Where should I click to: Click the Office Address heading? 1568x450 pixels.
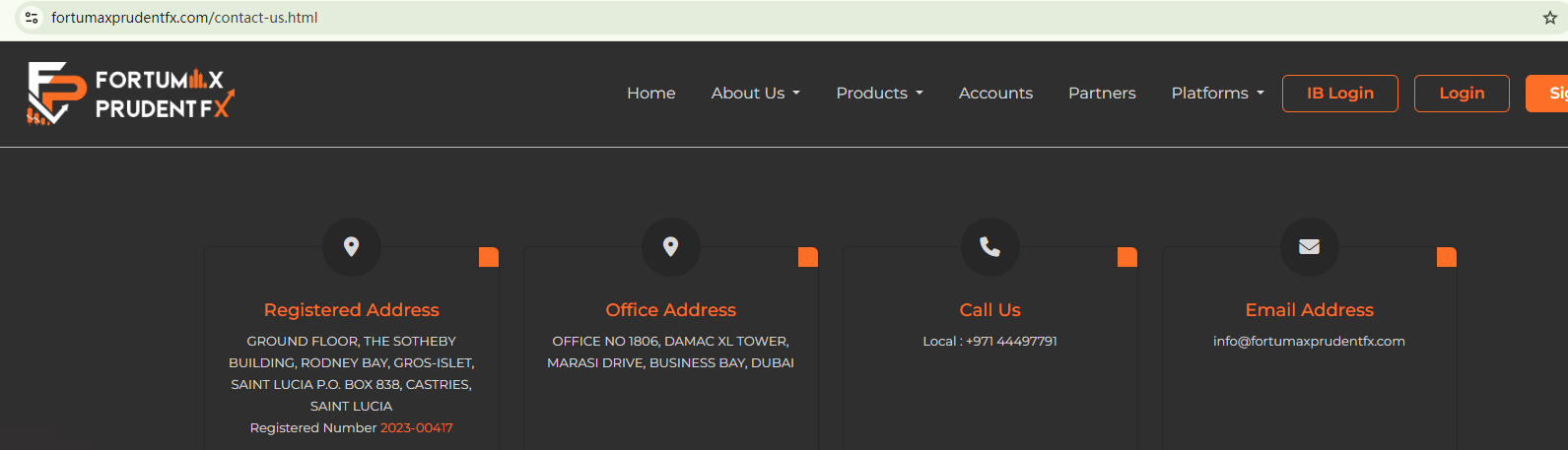point(671,310)
